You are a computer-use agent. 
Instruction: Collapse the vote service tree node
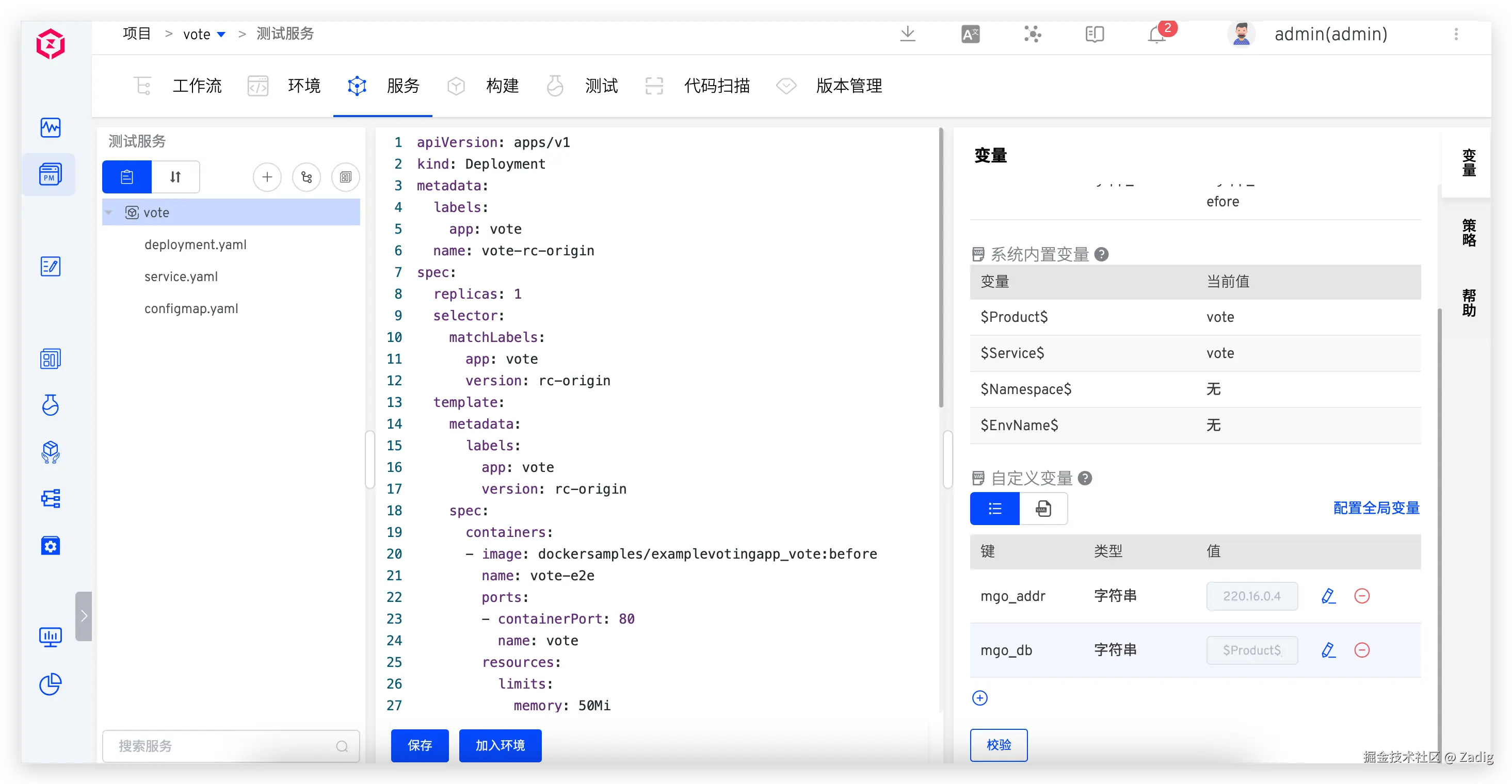pyautogui.click(x=108, y=213)
